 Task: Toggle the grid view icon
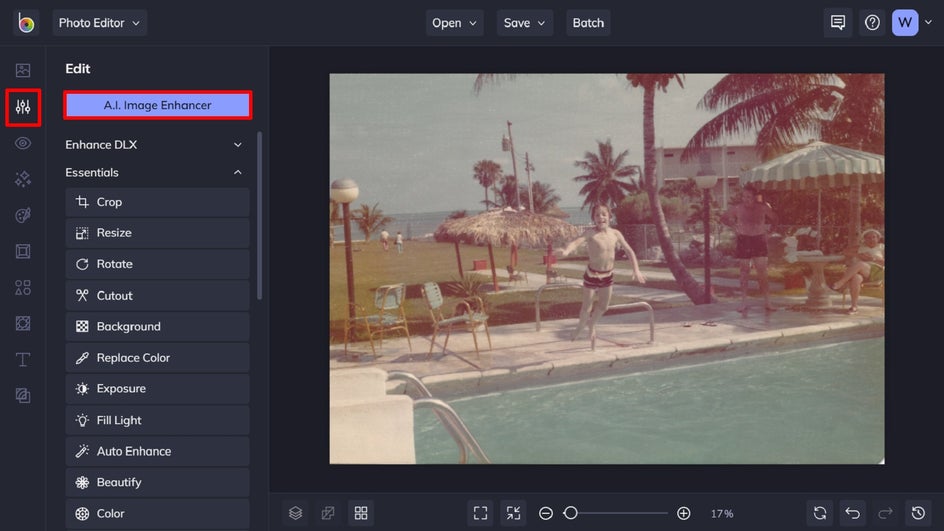[x=361, y=513]
